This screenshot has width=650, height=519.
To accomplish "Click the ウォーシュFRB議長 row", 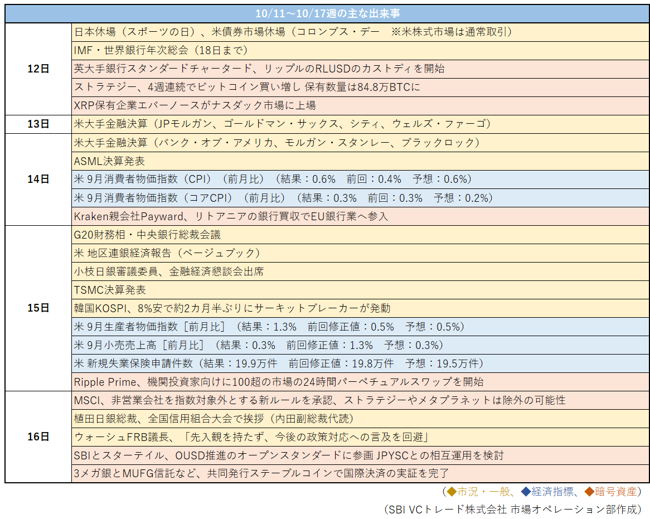I will pos(360,437).
